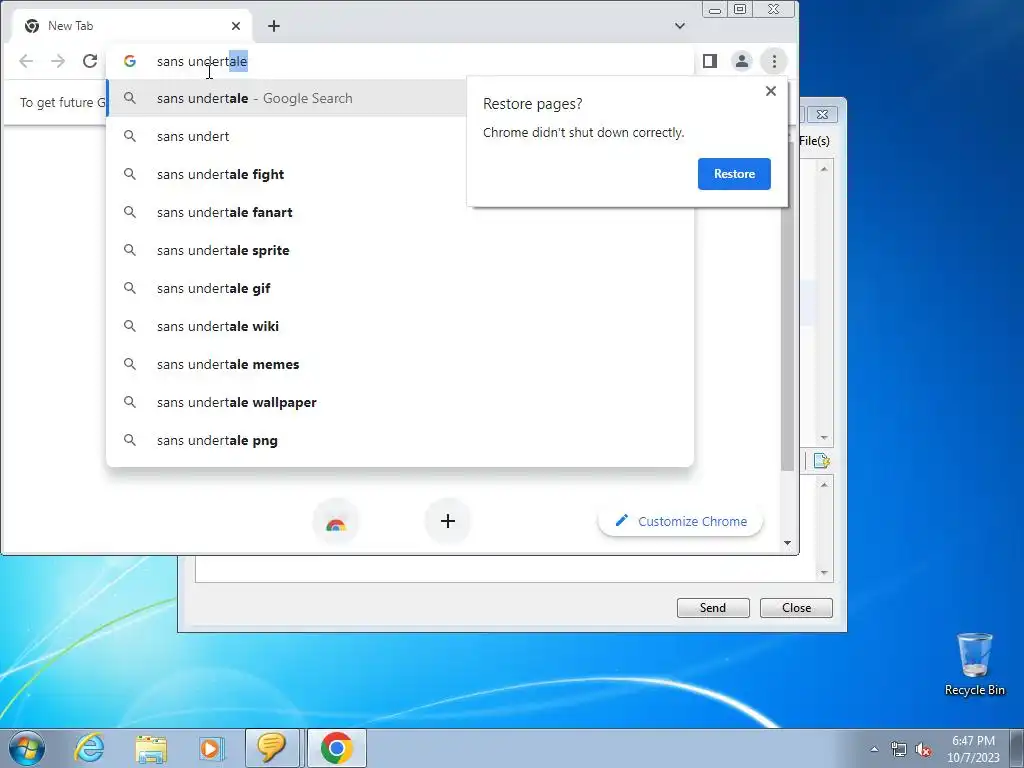The width and height of the screenshot is (1024, 768).
Task: Open Windows Explorer from the taskbar
Action: coord(151,748)
